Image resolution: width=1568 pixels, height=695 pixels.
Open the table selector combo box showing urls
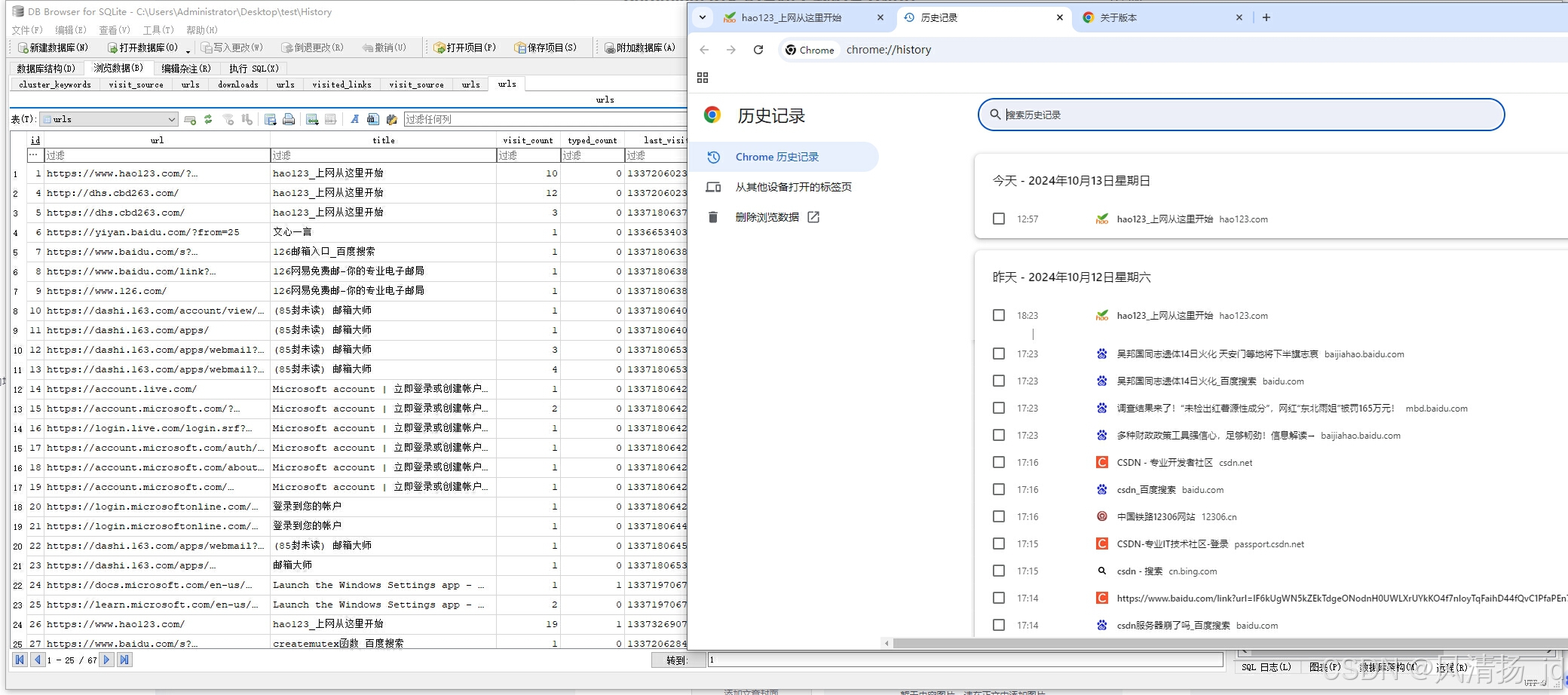tap(109, 119)
